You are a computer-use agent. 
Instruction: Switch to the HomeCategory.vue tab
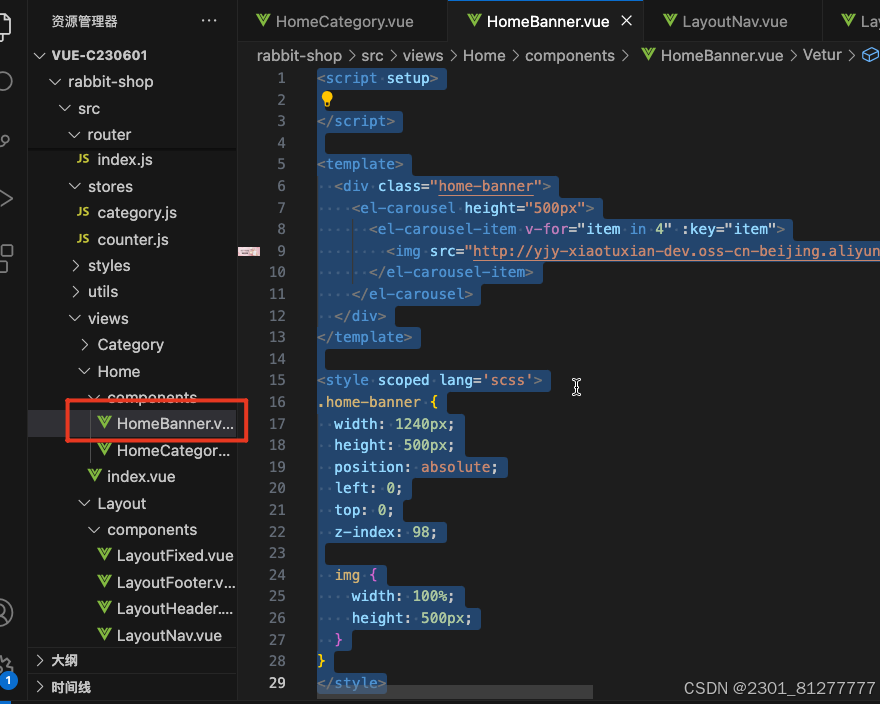coord(342,21)
